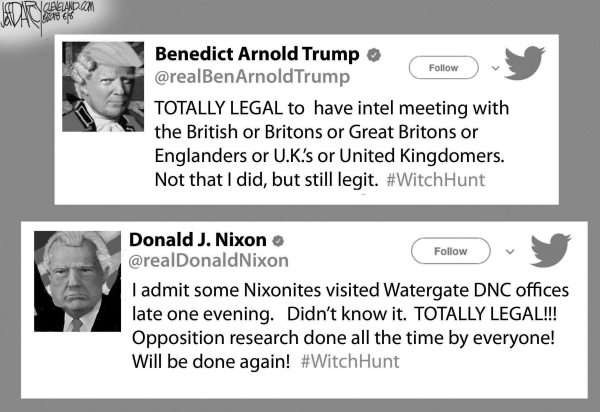Image resolution: width=600 pixels, height=412 pixels.
Task: Click the Benedict Arnold Trump display name
Action: click(x=257, y=54)
